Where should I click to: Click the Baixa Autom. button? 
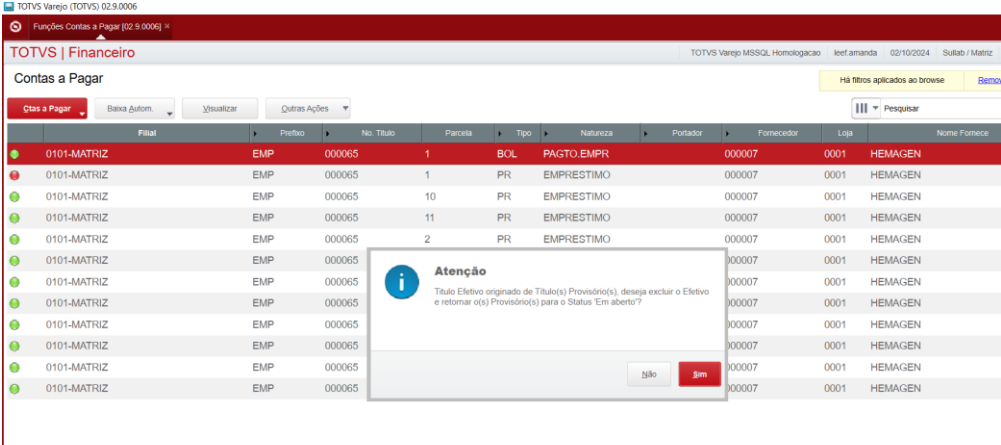(130, 109)
